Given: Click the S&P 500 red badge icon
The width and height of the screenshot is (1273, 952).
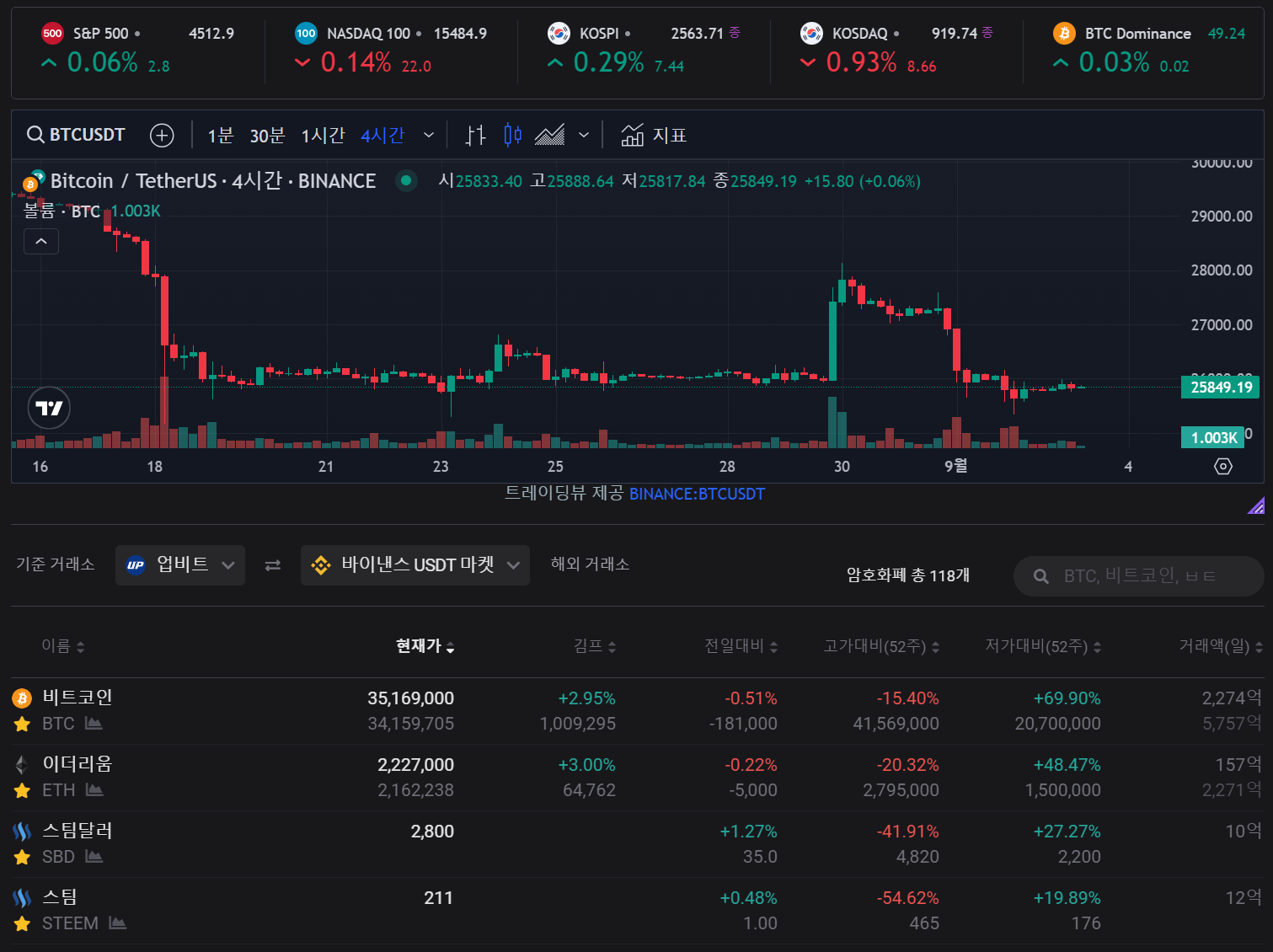Looking at the screenshot, I should [x=52, y=34].
